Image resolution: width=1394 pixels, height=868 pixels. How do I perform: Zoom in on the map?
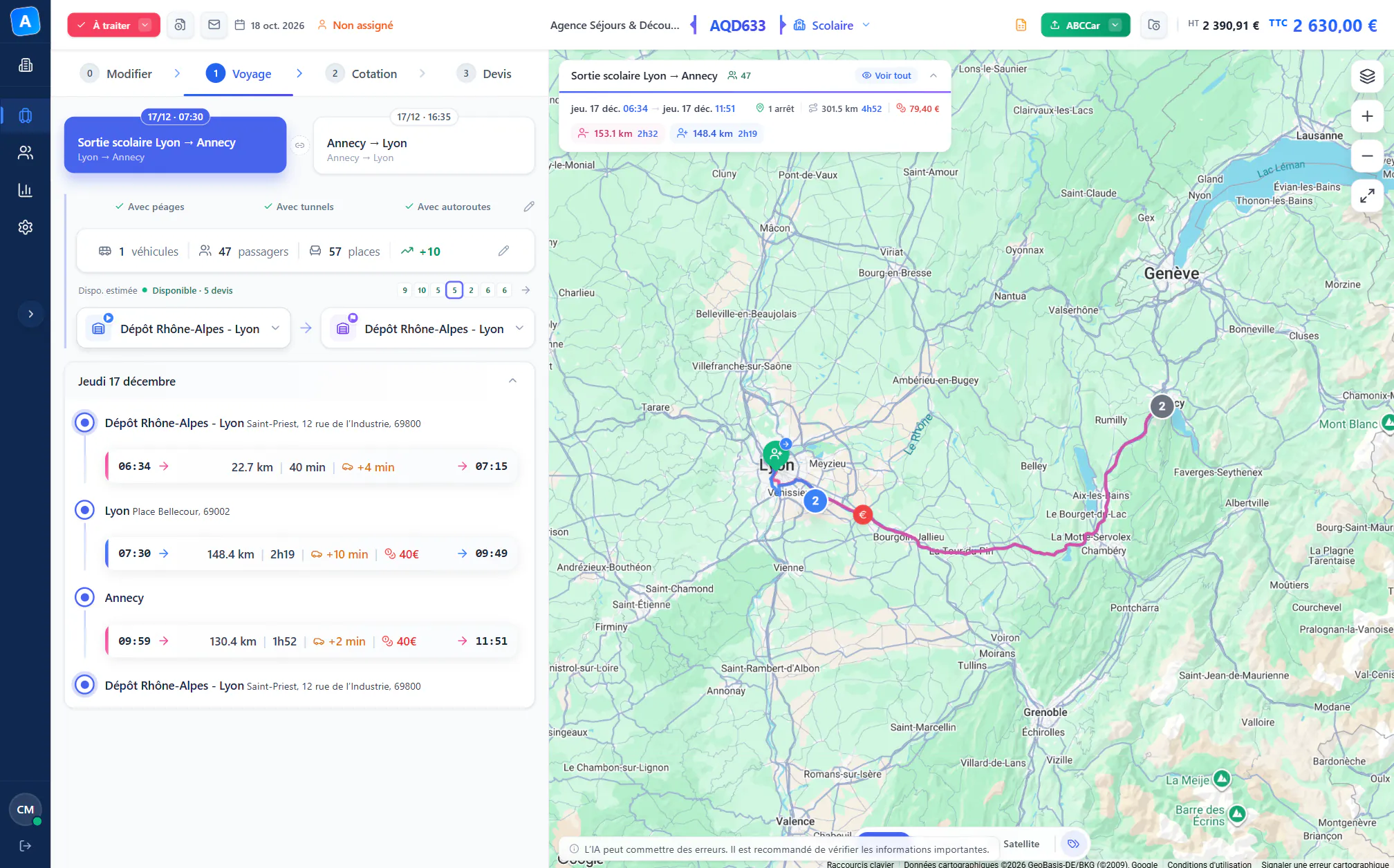(1367, 116)
